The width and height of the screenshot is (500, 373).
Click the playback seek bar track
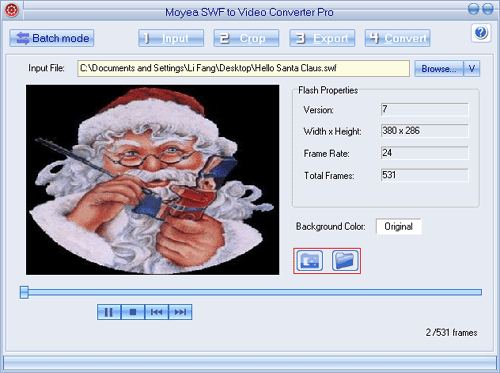click(x=255, y=292)
